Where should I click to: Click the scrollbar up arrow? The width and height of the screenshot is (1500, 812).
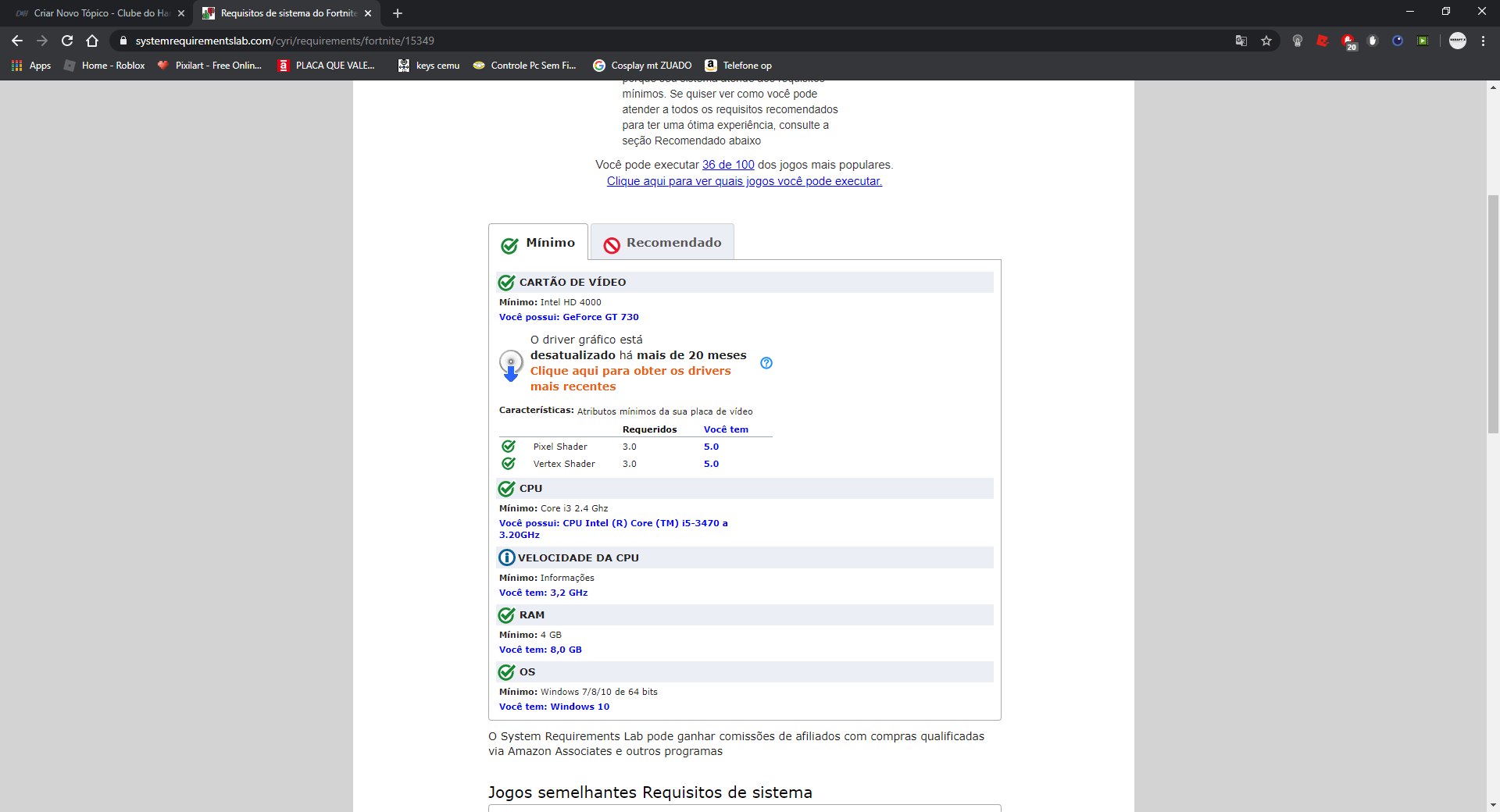pos(1493,87)
